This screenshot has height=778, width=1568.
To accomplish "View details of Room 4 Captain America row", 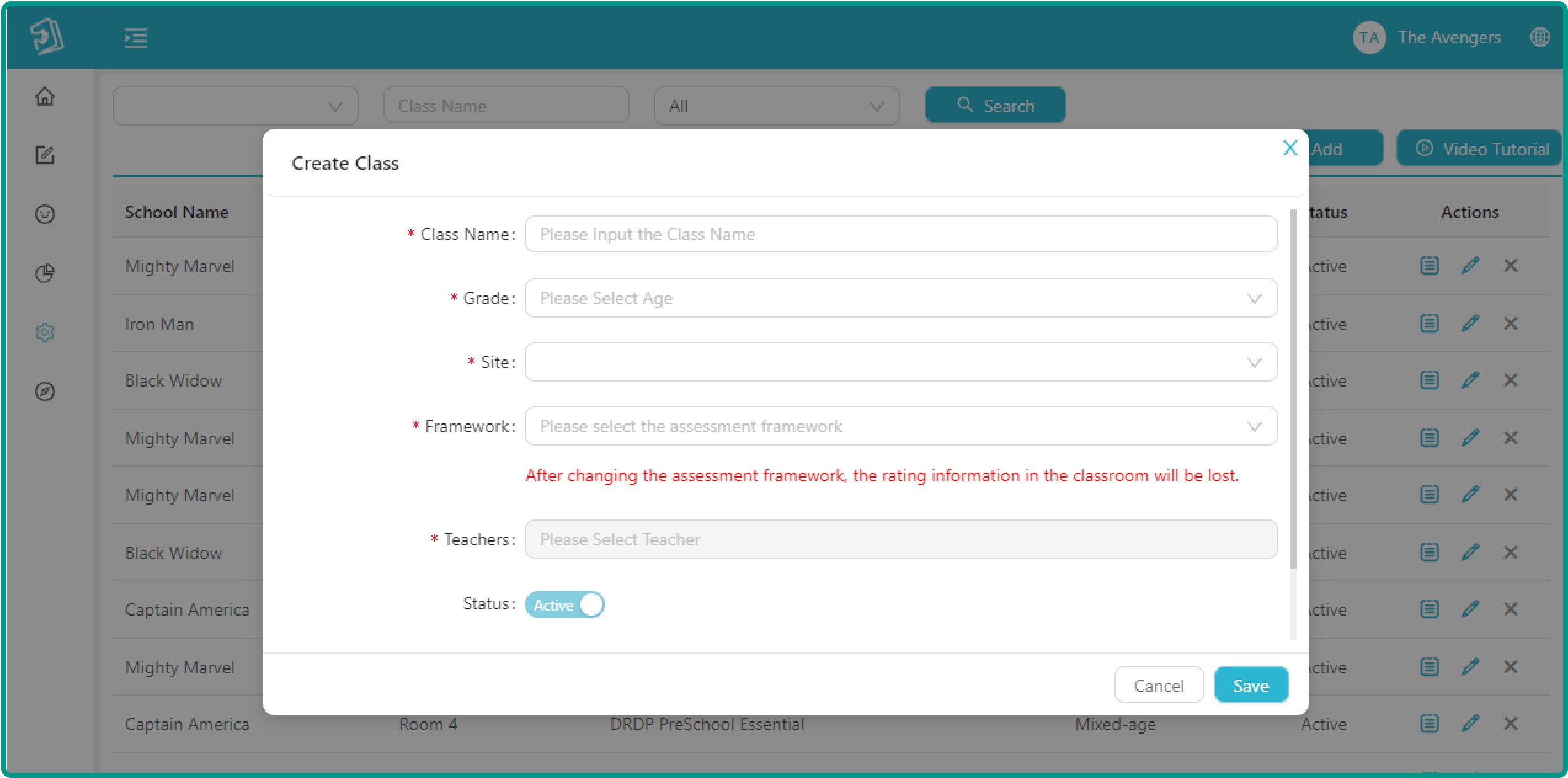I will click(1430, 724).
